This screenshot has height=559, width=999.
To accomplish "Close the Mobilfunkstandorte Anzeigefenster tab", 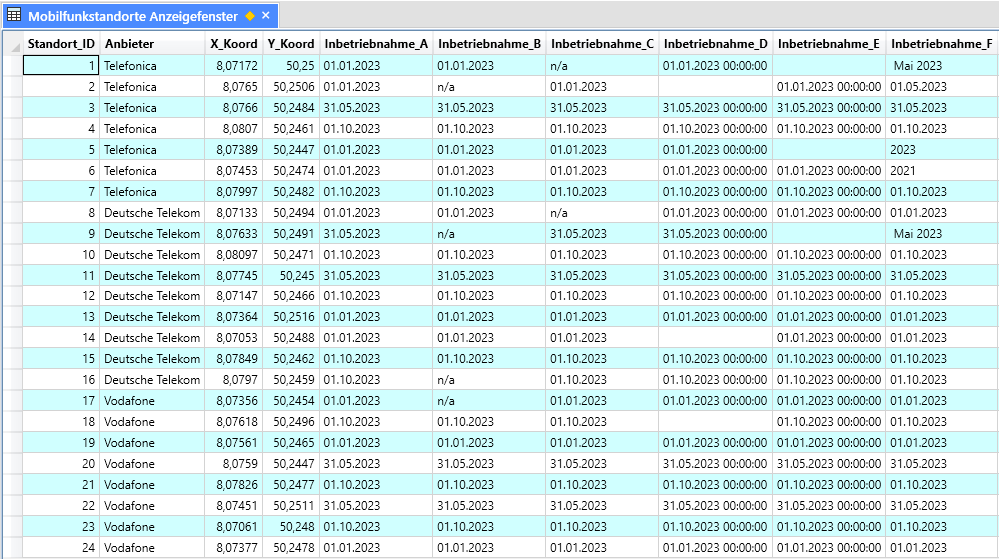I will click(266, 15).
